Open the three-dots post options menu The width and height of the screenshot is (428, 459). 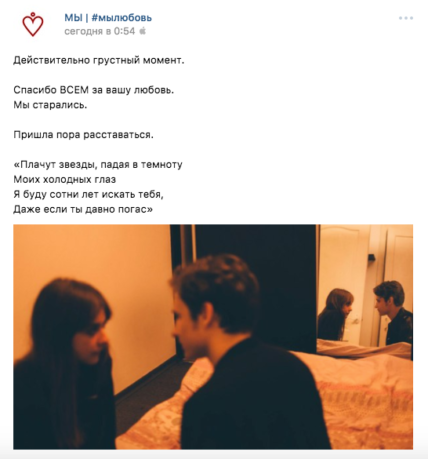(x=406, y=18)
